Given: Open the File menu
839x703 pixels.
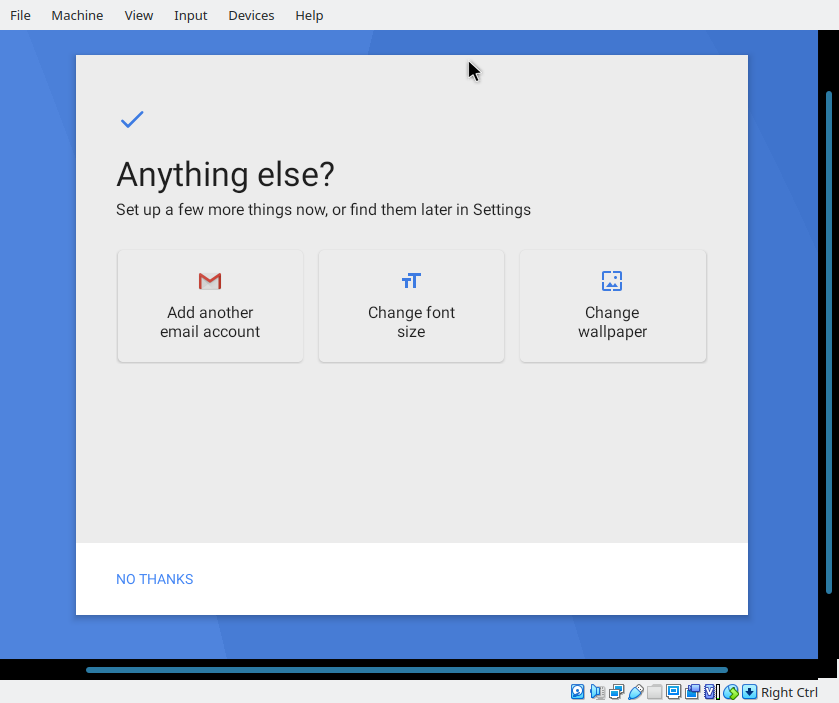Looking at the screenshot, I should coord(20,16).
